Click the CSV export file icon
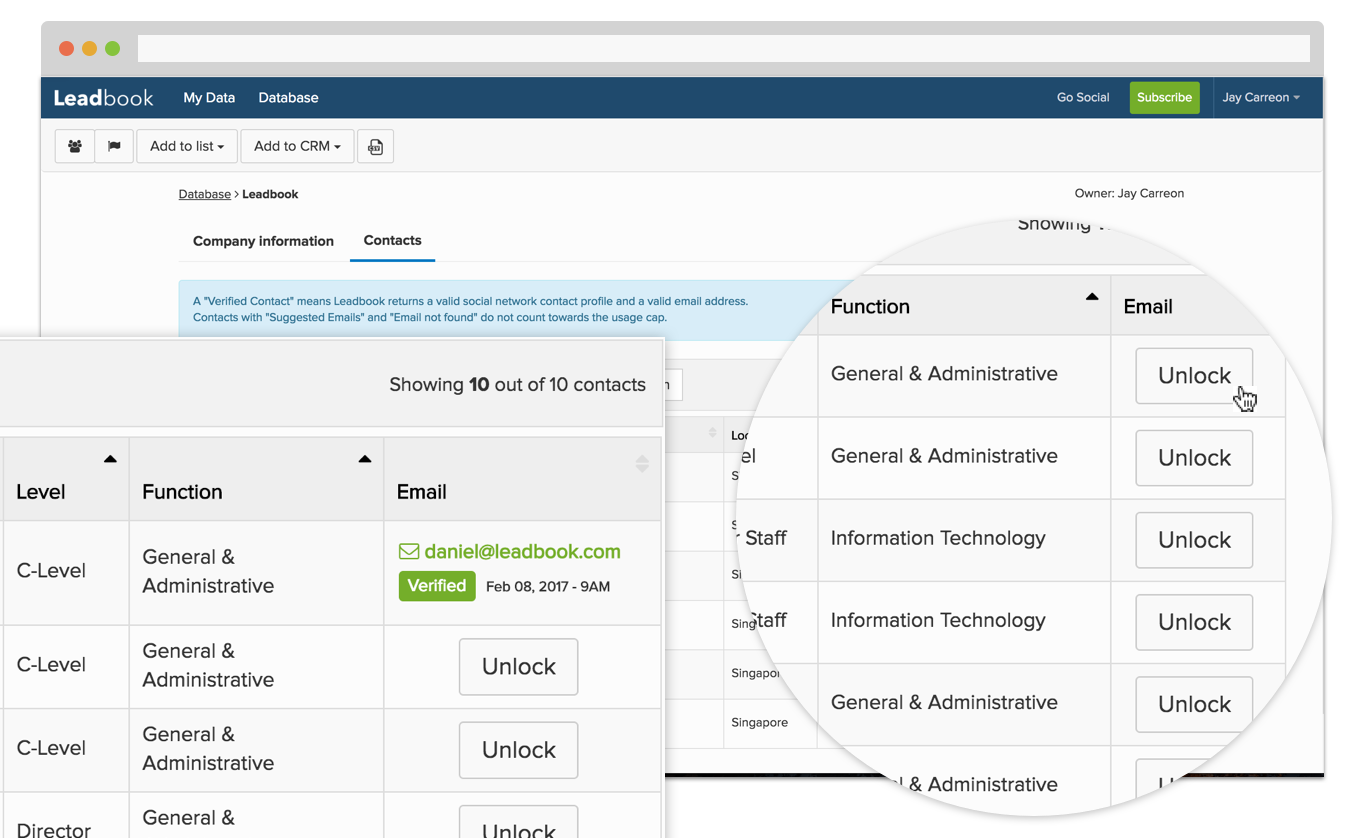1350x838 pixels. coord(375,146)
